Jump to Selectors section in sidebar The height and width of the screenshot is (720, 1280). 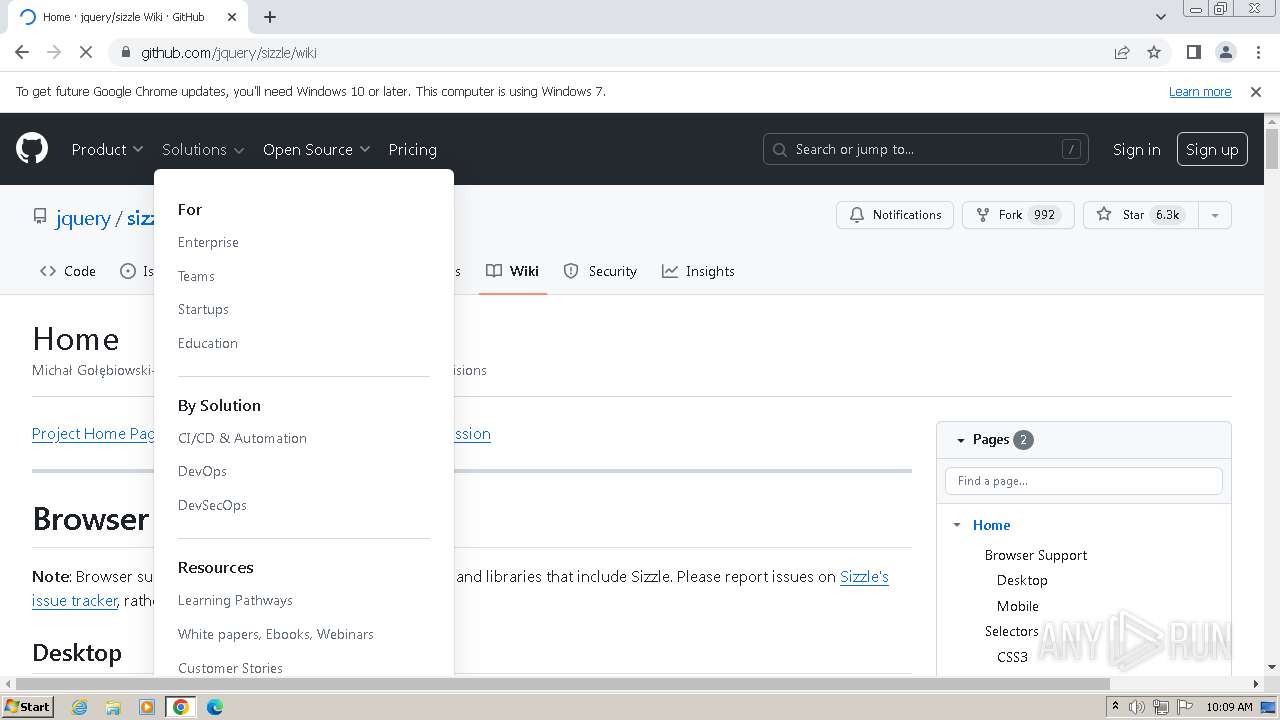coord(1011,631)
